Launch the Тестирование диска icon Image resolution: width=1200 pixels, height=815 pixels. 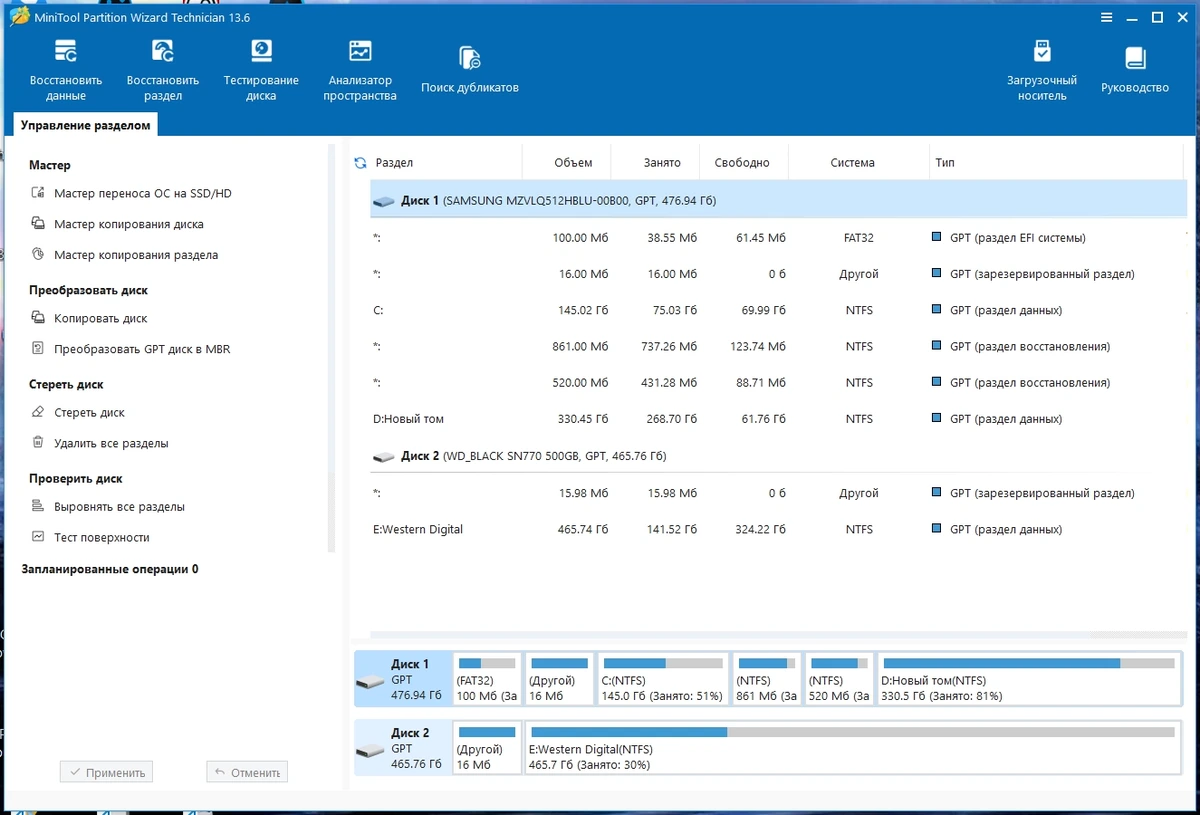[x=261, y=51]
